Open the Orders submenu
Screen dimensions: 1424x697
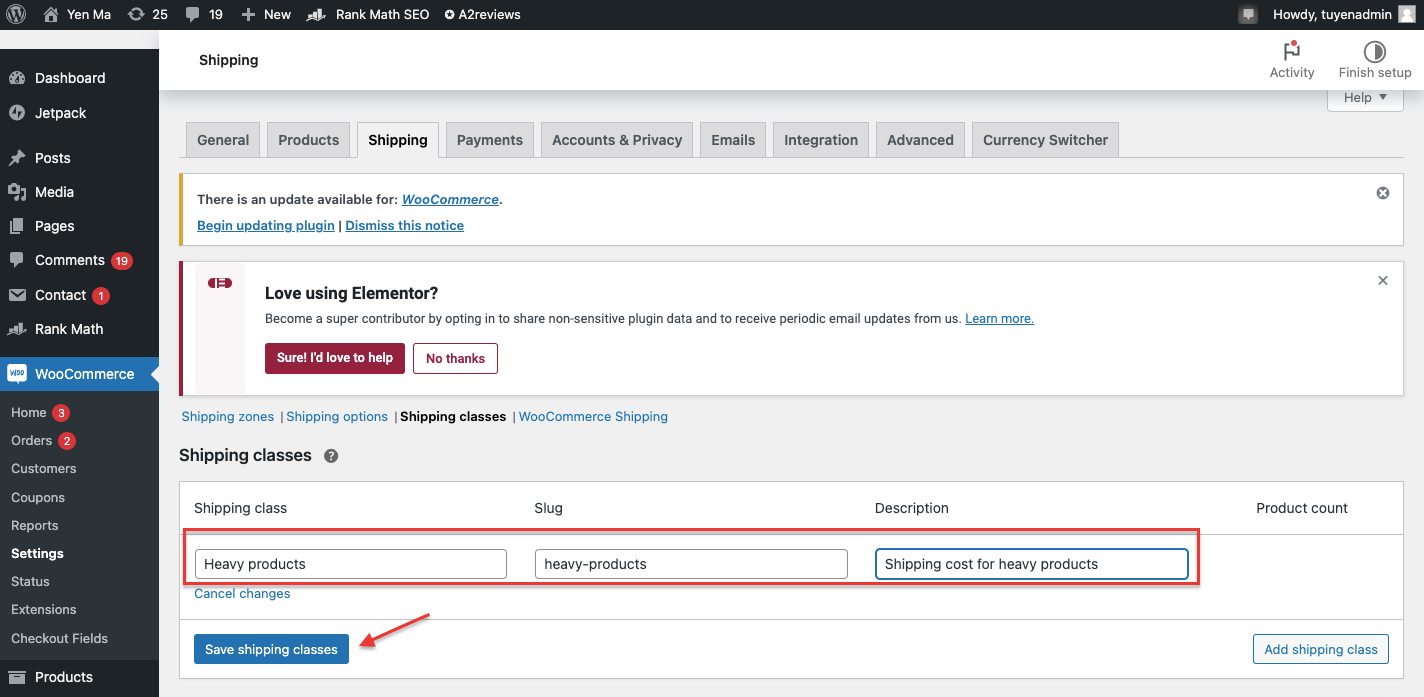[31, 440]
